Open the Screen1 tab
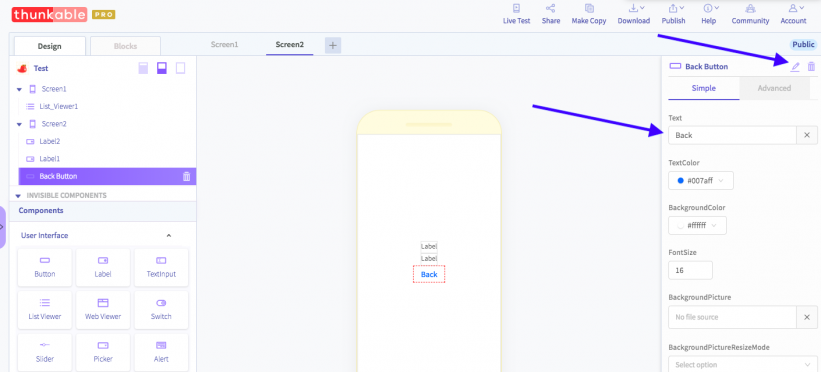This screenshot has height=372, width=821. (224, 45)
